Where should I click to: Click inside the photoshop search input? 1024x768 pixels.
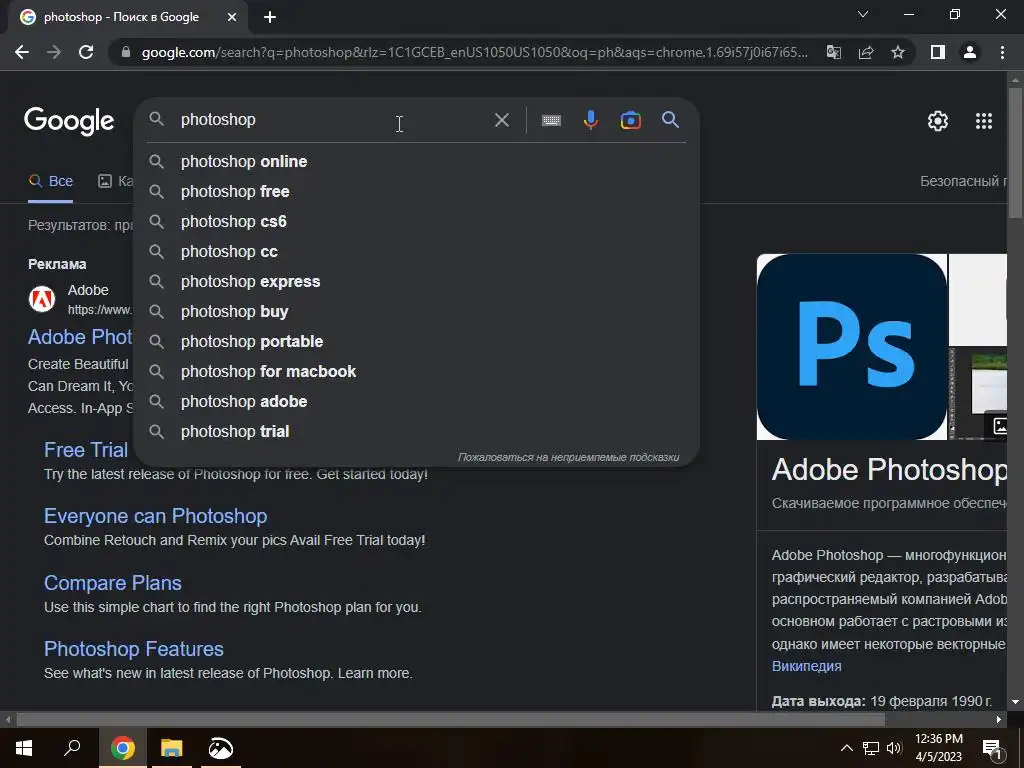click(x=333, y=120)
